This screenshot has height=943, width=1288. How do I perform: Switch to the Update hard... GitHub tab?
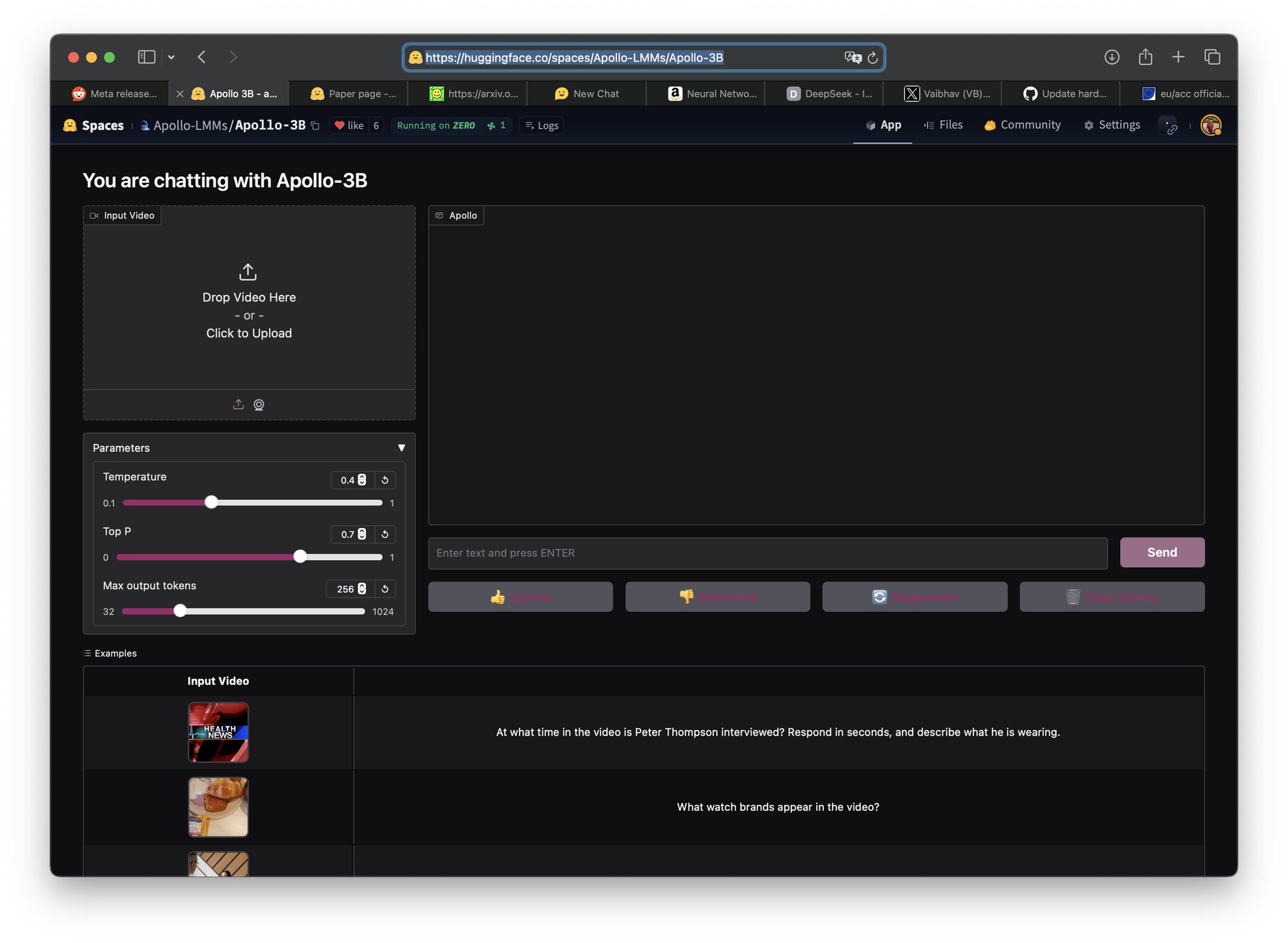tap(1065, 94)
